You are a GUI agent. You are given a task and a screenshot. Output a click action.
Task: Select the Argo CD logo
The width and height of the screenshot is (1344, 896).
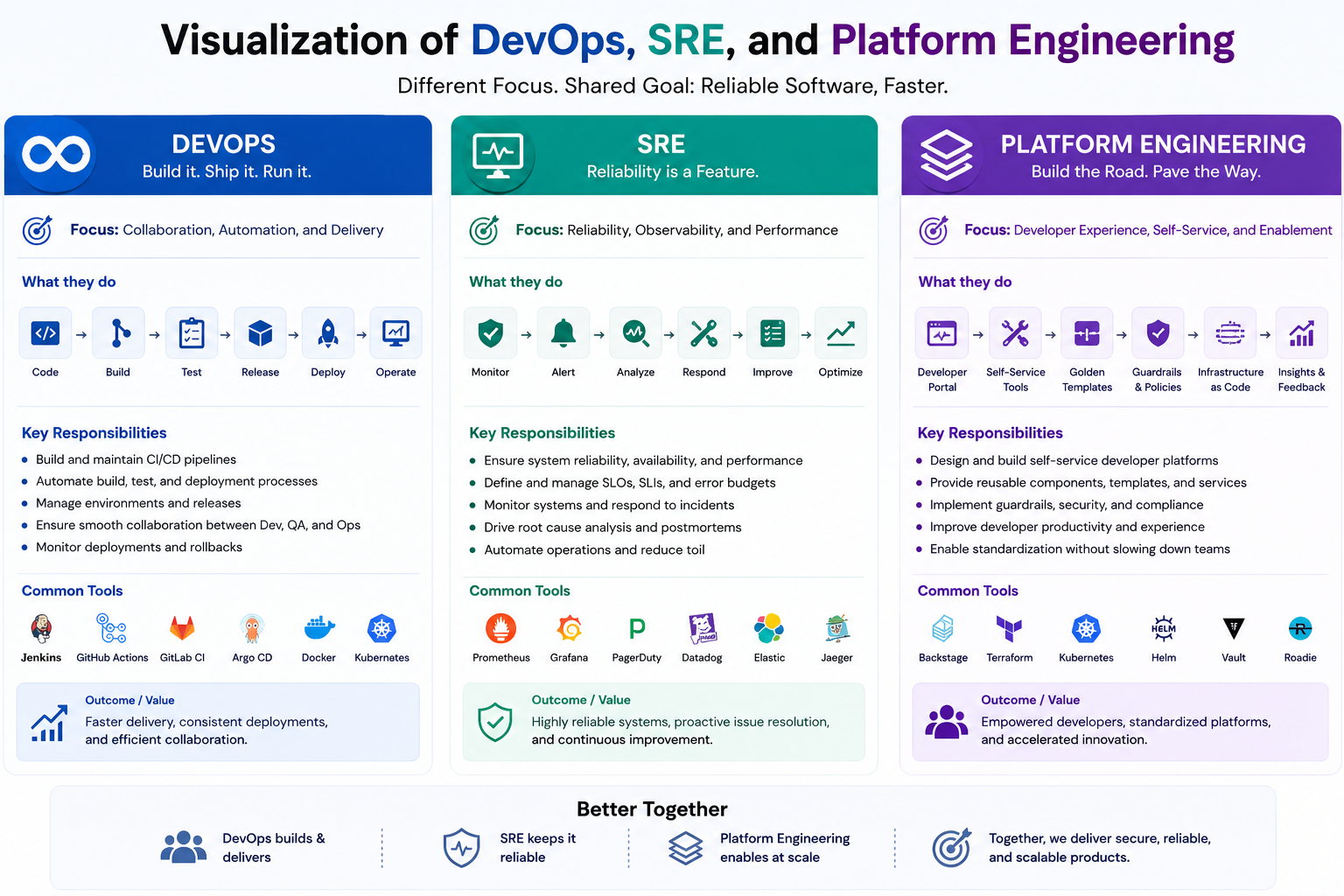(x=252, y=628)
